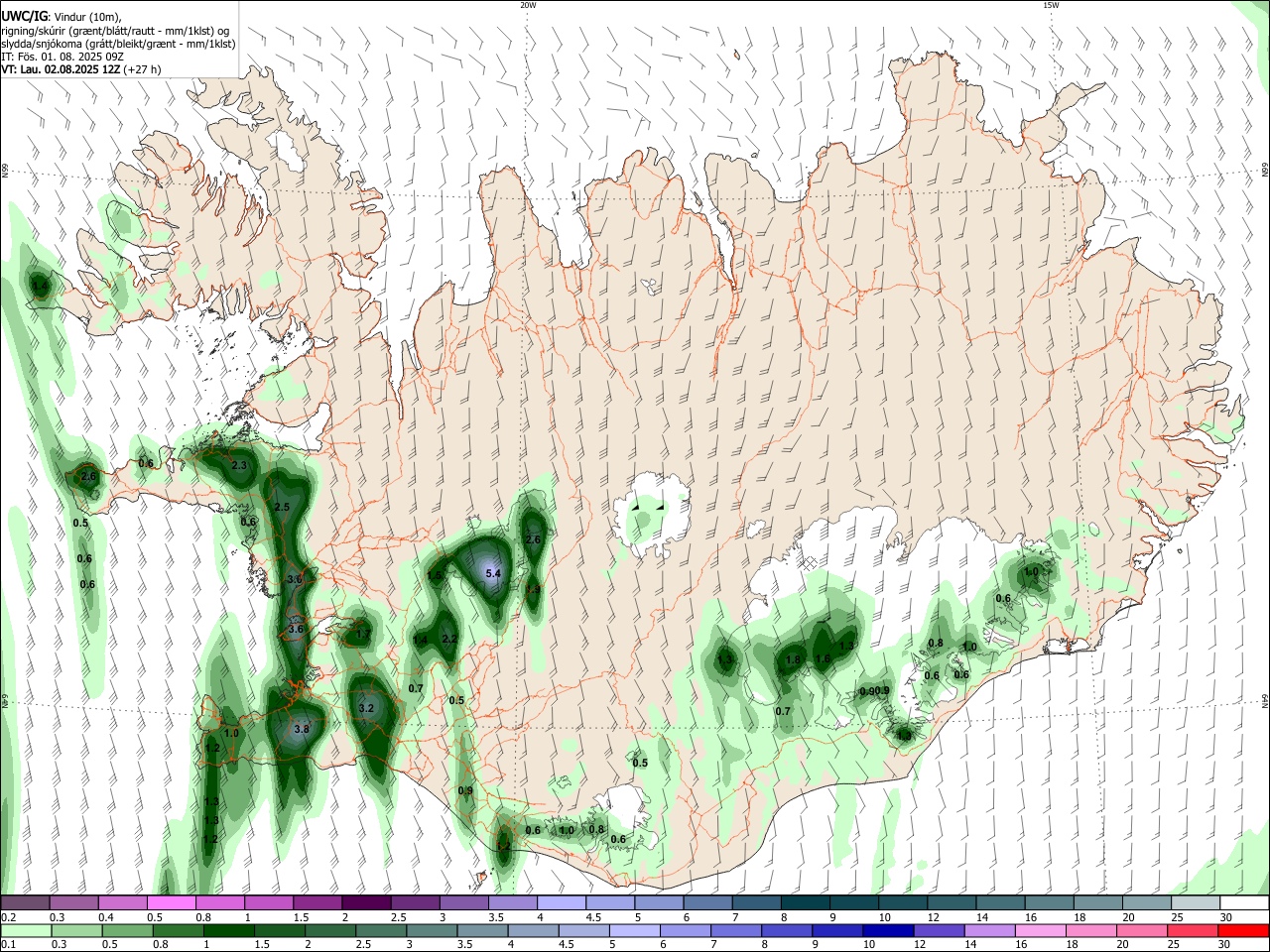1270x952 pixels.
Task: Click the 'slydda/snjókoma' legend description line
Action: 118,44
